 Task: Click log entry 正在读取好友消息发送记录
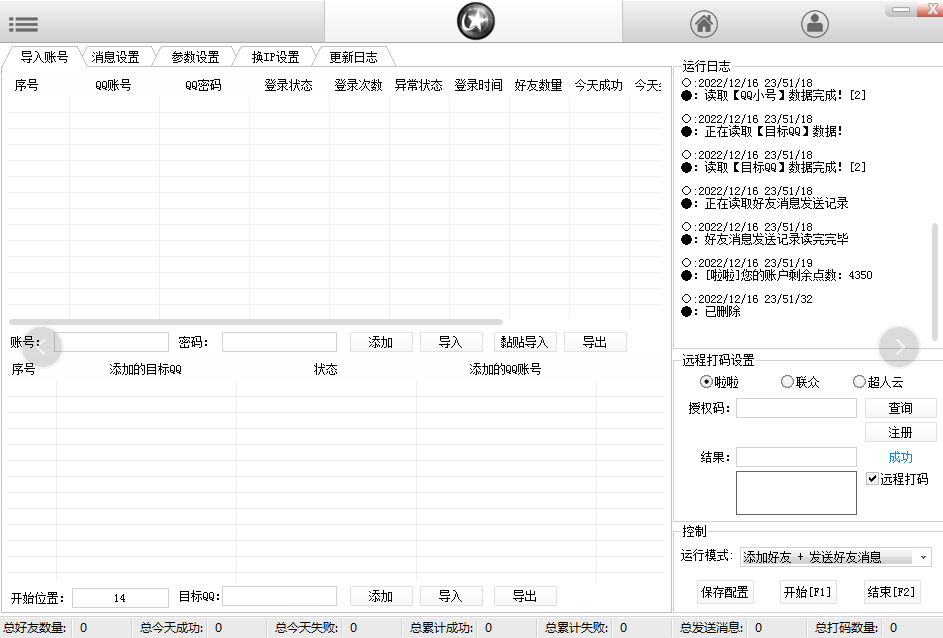click(x=776, y=203)
